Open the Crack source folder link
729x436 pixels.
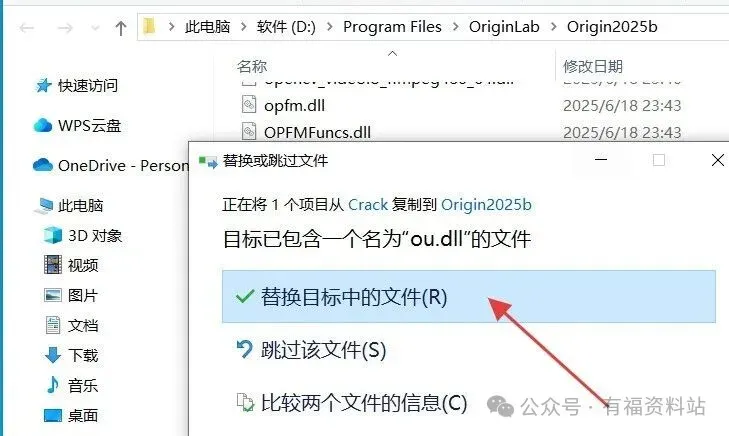pos(368,205)
